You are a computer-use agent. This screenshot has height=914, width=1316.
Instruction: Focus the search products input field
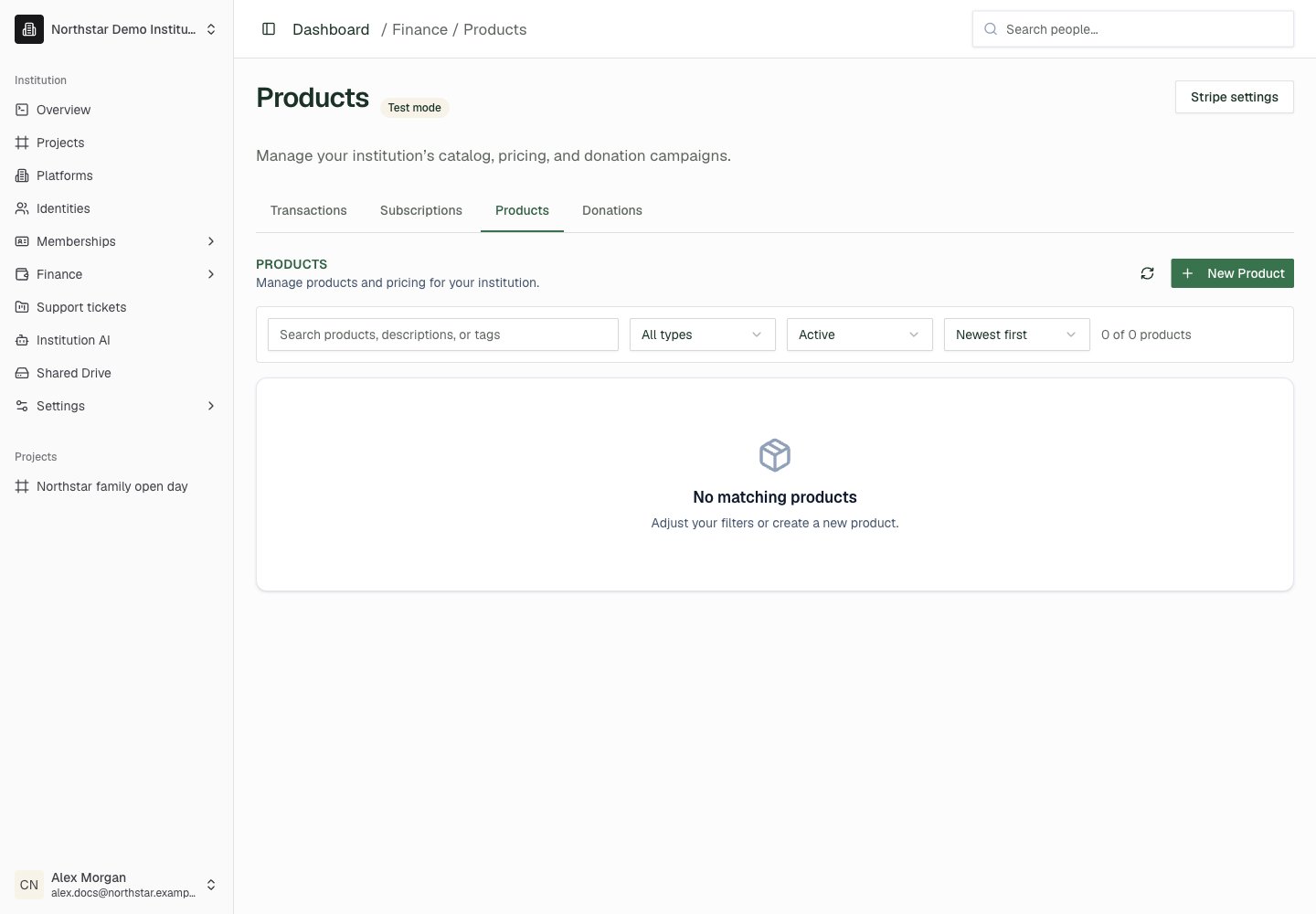click(443, 335)
